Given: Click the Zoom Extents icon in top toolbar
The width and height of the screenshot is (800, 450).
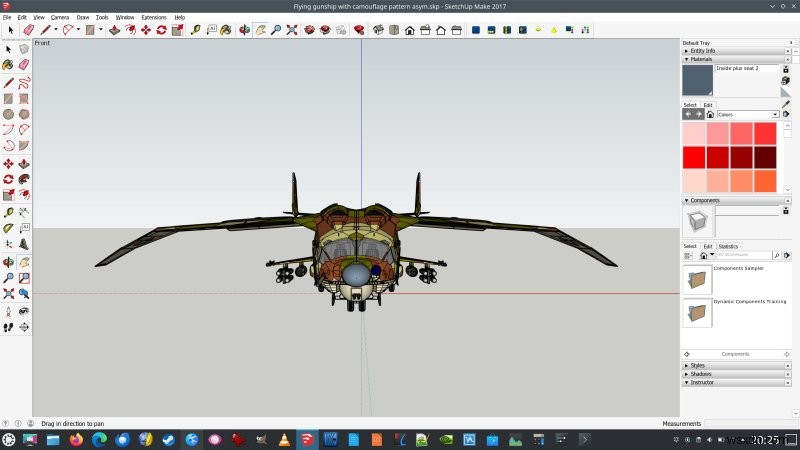Looking at the screenshot, I should pyautogui.click(x=292, y=30).
